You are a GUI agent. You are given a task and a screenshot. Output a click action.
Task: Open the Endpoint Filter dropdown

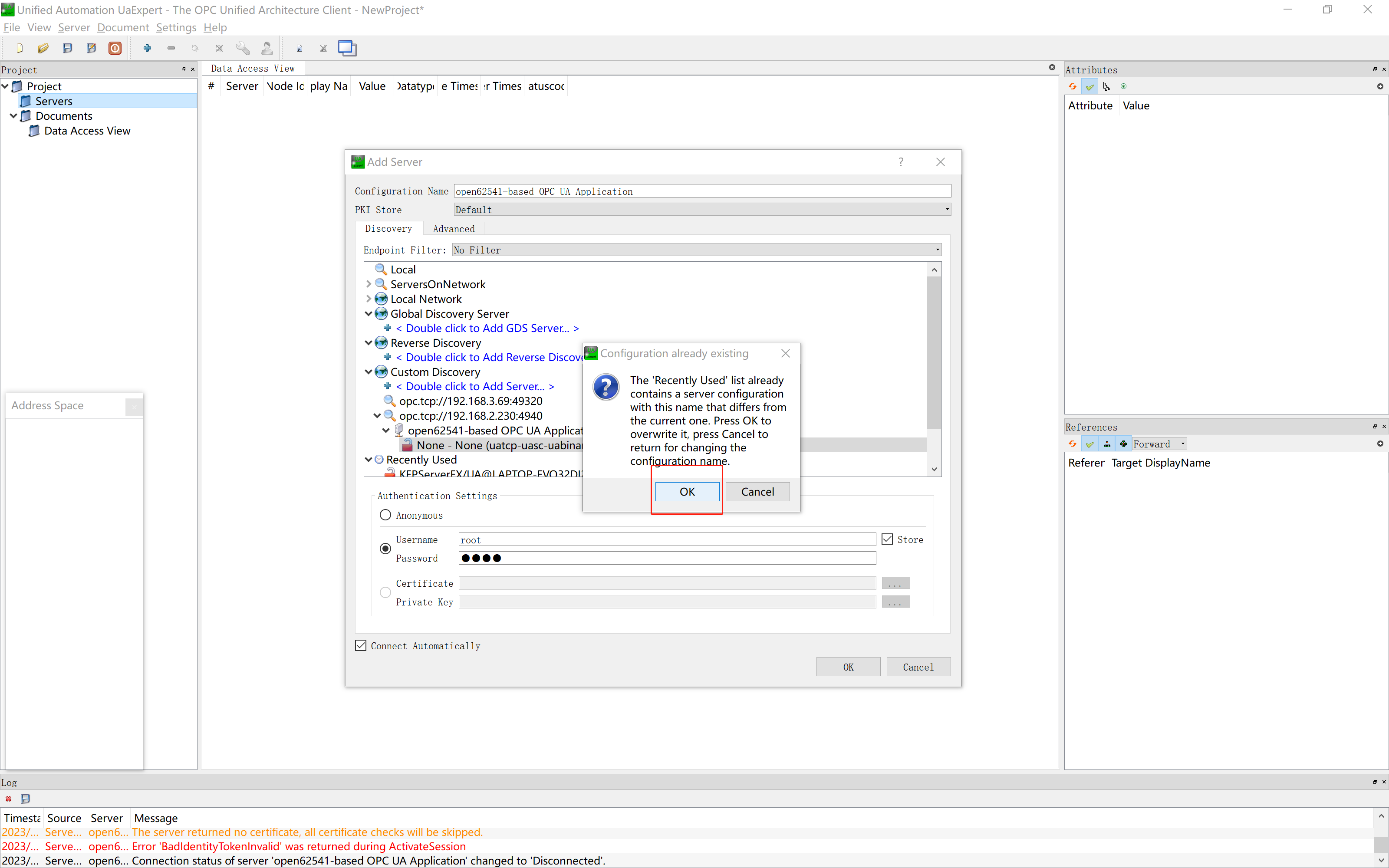[x=696, y=250]
